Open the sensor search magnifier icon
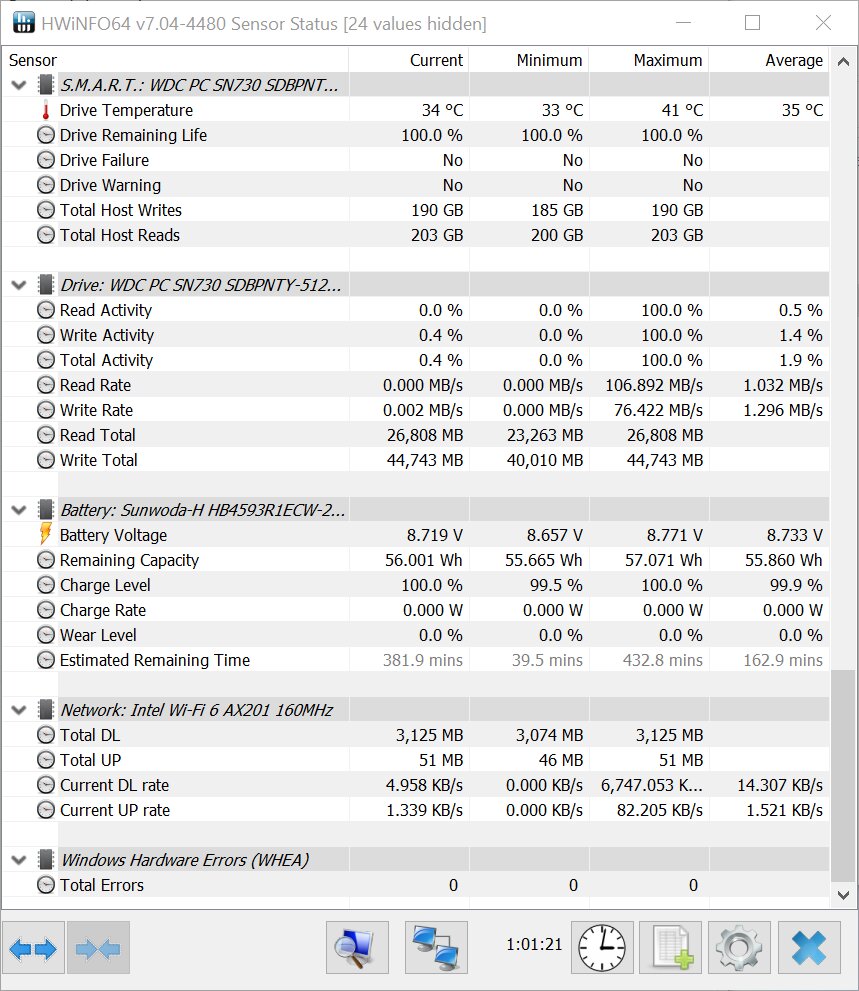This screenshot has width=859, height=991. (x=357, y=948)
